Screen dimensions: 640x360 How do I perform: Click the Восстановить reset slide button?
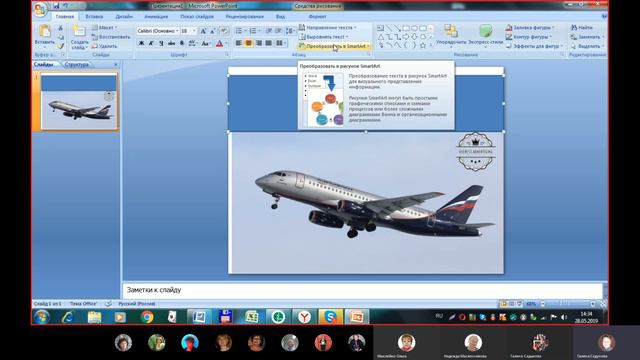pos(111,37)
